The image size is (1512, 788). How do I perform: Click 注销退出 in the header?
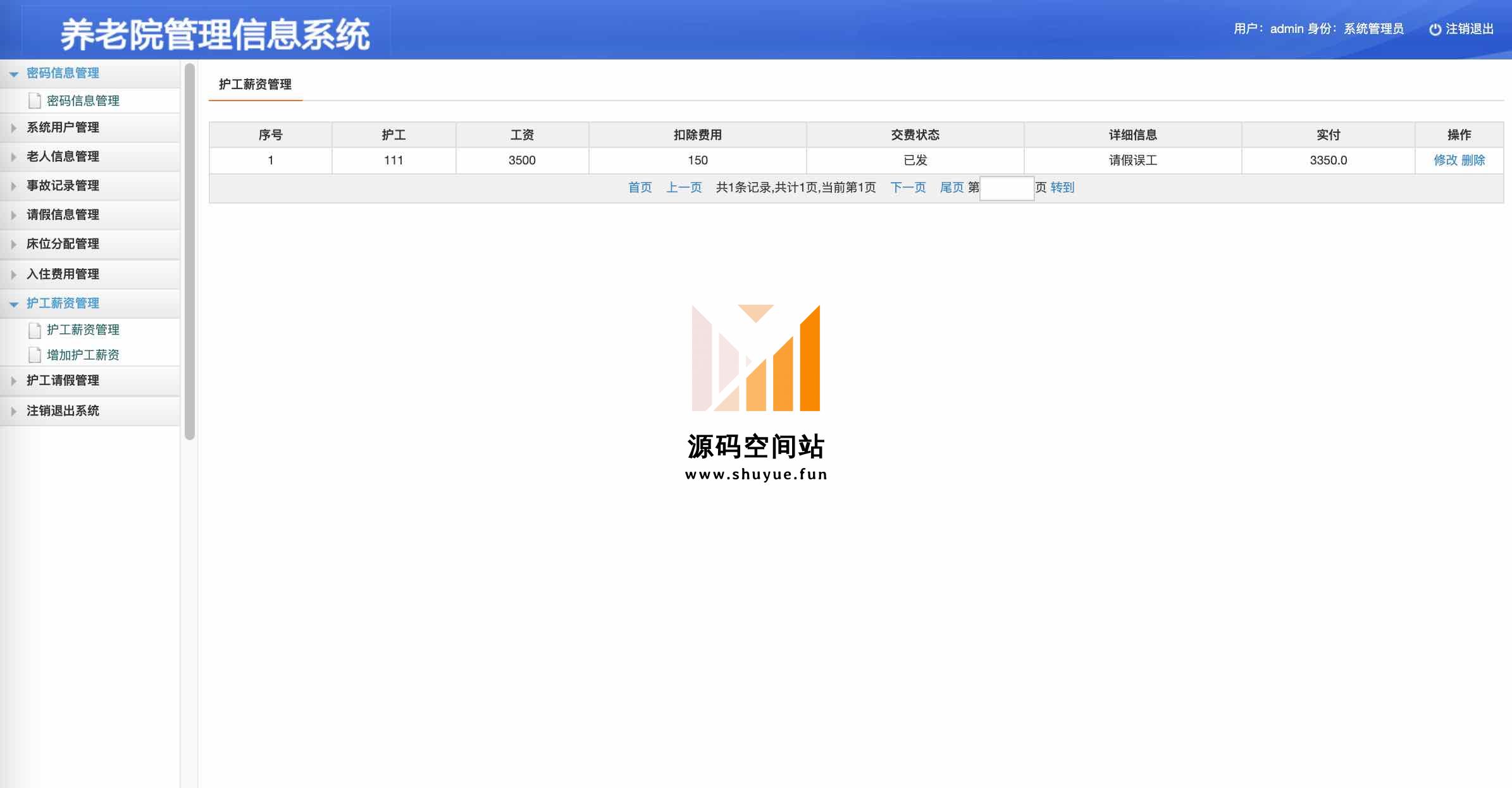1470,29
